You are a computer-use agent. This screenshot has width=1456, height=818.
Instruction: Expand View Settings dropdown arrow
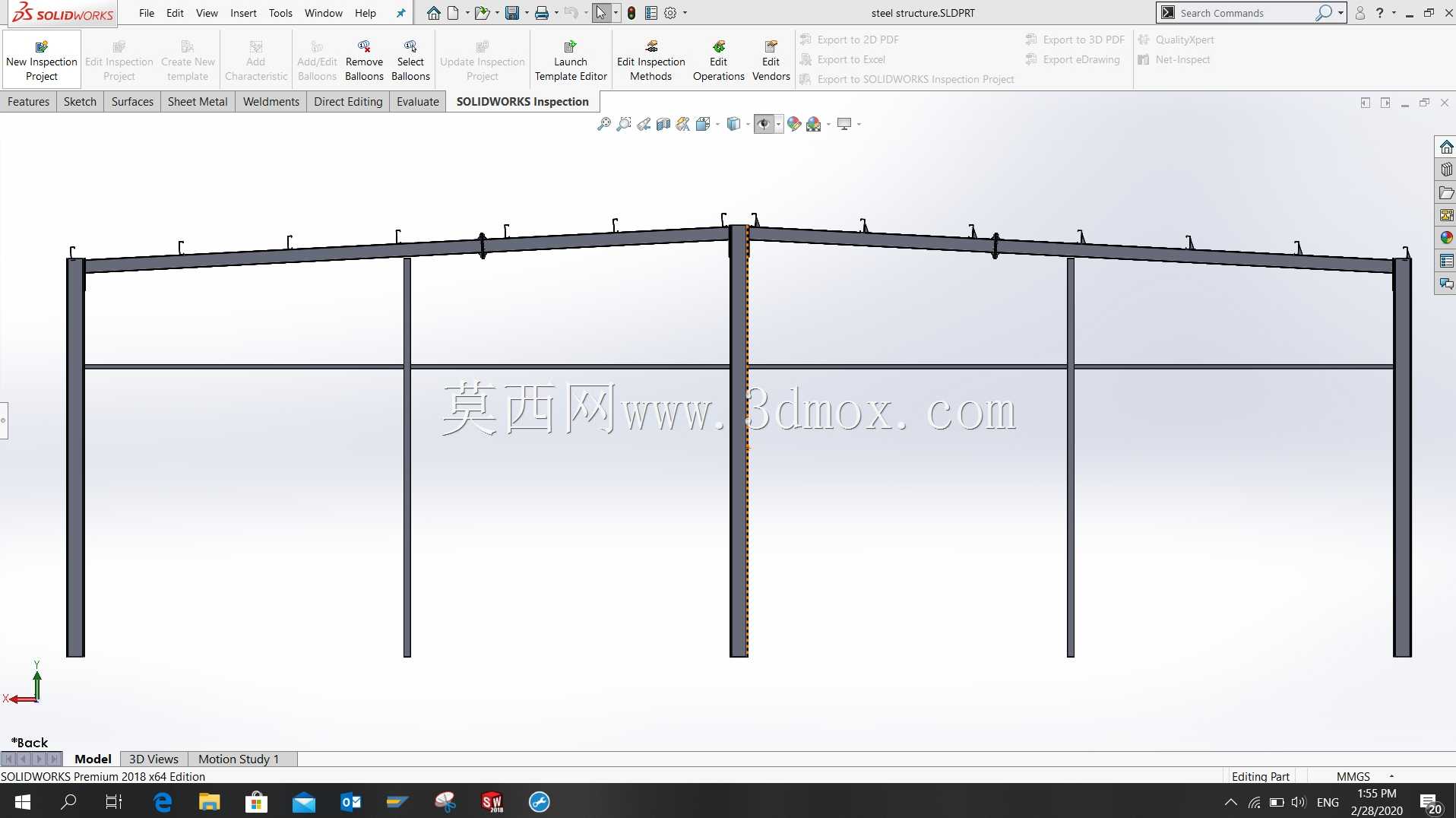(x=859, y=124)
